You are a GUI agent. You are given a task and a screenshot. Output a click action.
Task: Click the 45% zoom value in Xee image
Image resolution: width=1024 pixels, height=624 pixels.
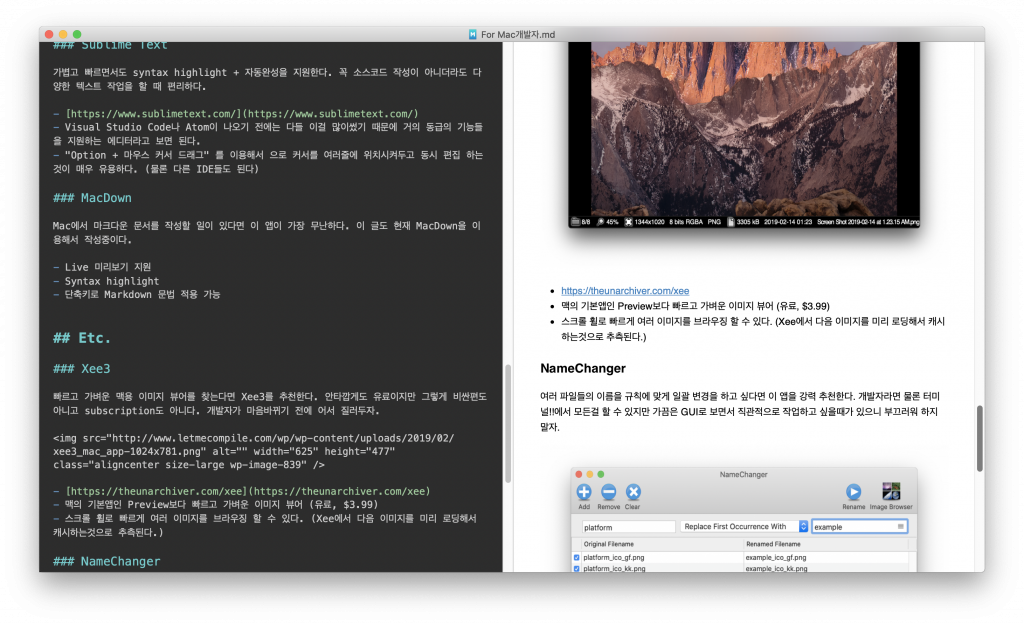(611, 222)
